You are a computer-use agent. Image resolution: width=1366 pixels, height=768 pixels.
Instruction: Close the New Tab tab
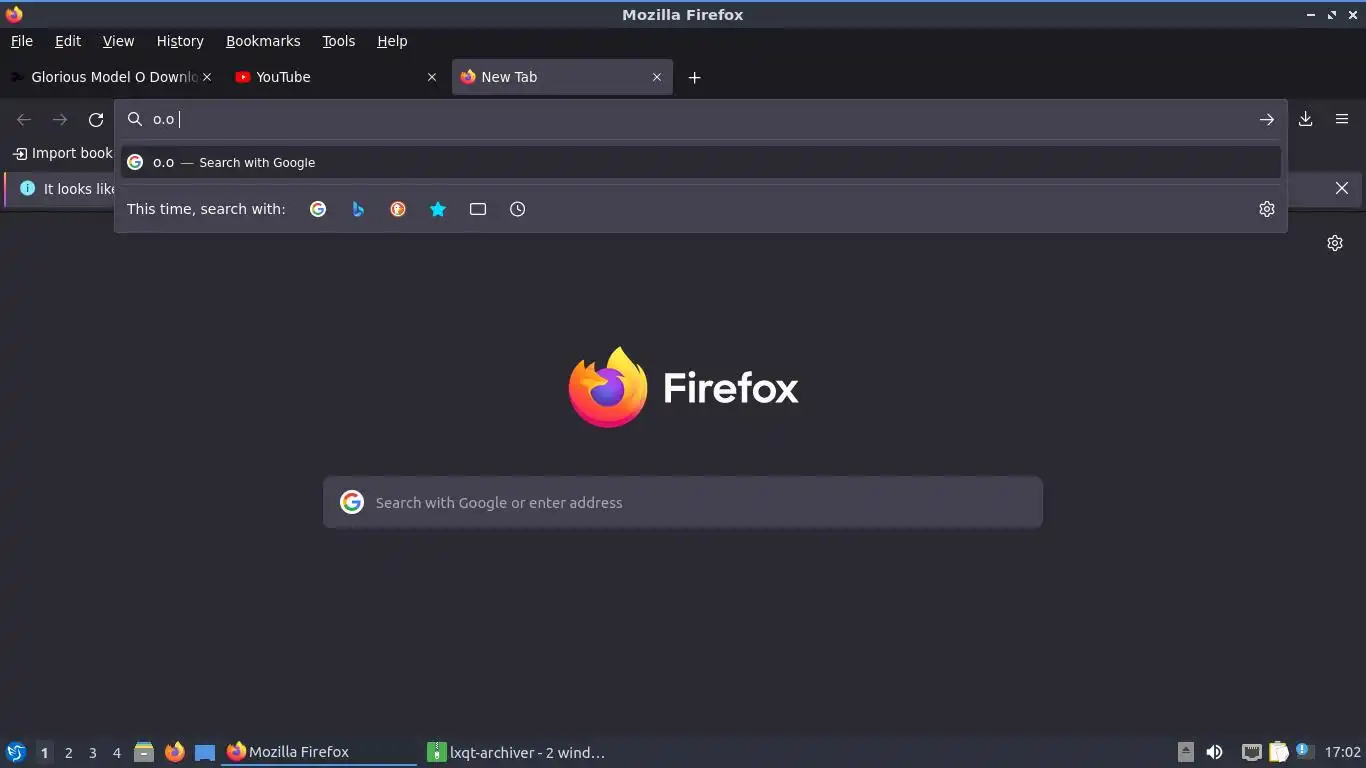coord(657,77)
